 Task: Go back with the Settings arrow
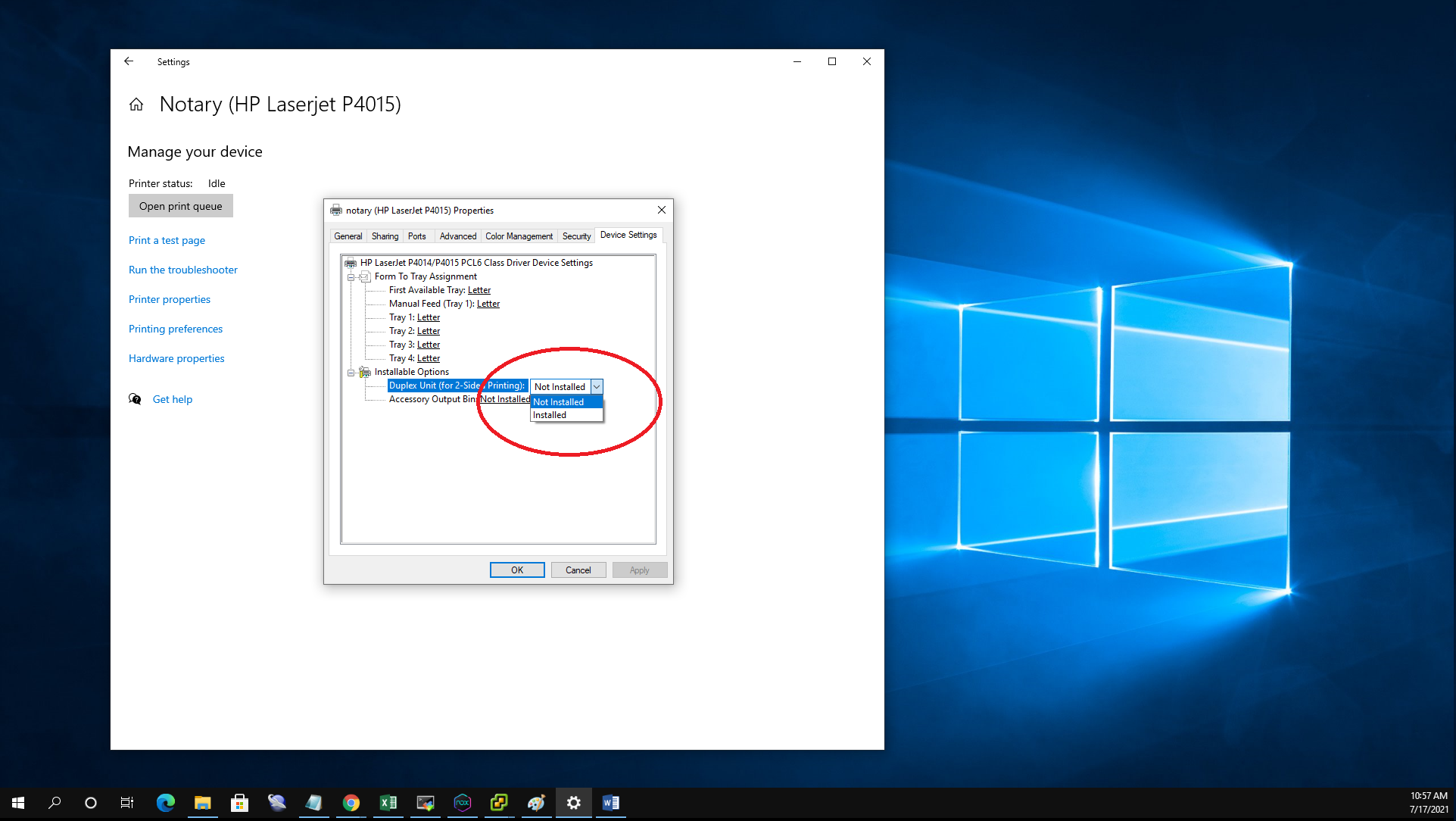129,61
